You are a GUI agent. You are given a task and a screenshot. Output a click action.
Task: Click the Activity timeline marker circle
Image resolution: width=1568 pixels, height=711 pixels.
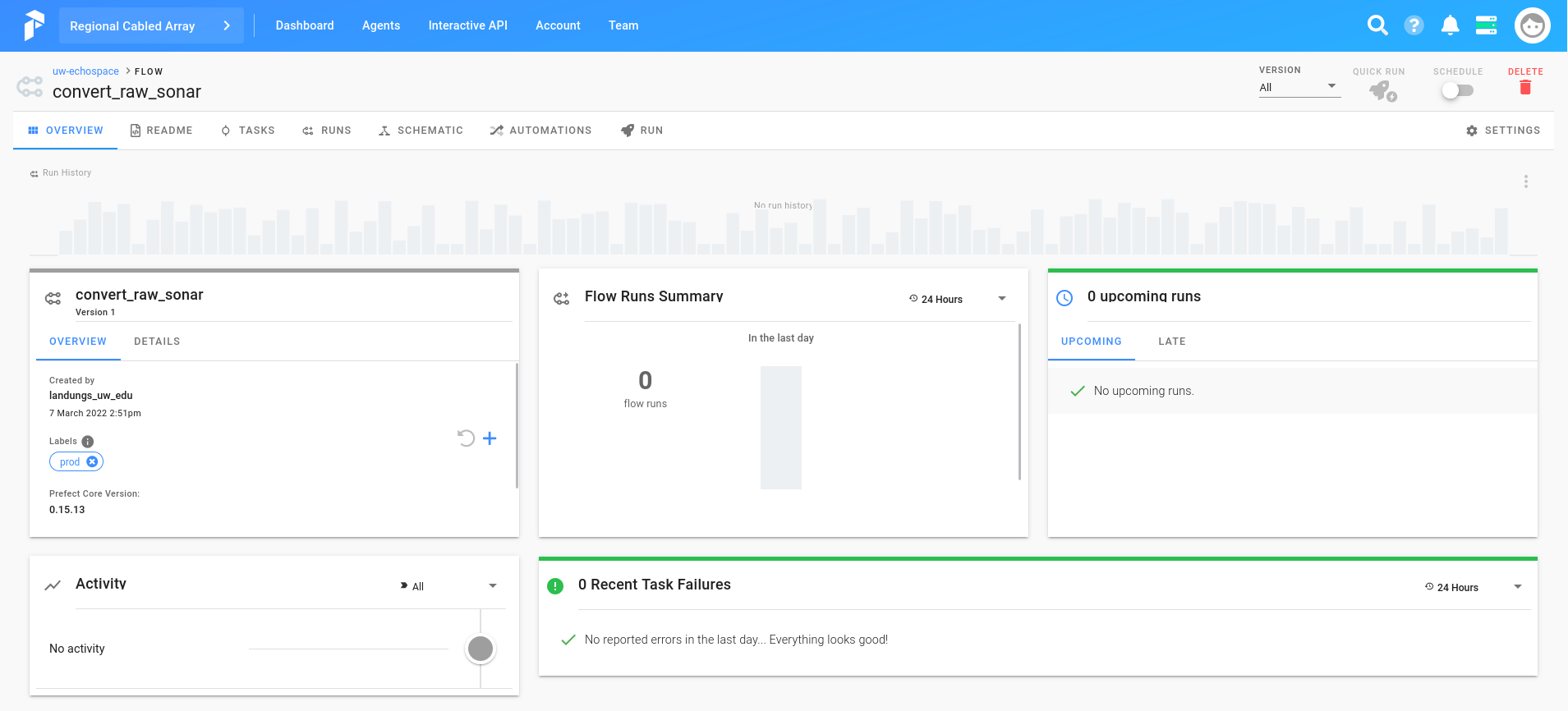tap(481, 649)
